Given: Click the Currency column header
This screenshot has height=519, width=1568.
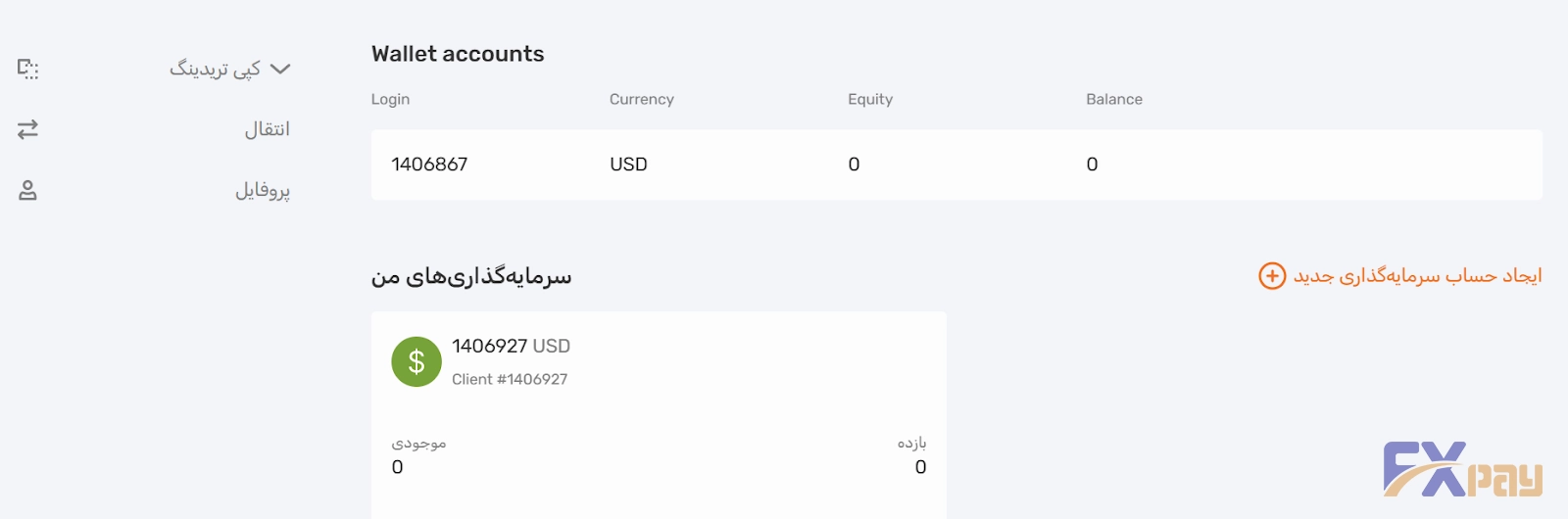Looking at the screenshot, I should 641,99.
